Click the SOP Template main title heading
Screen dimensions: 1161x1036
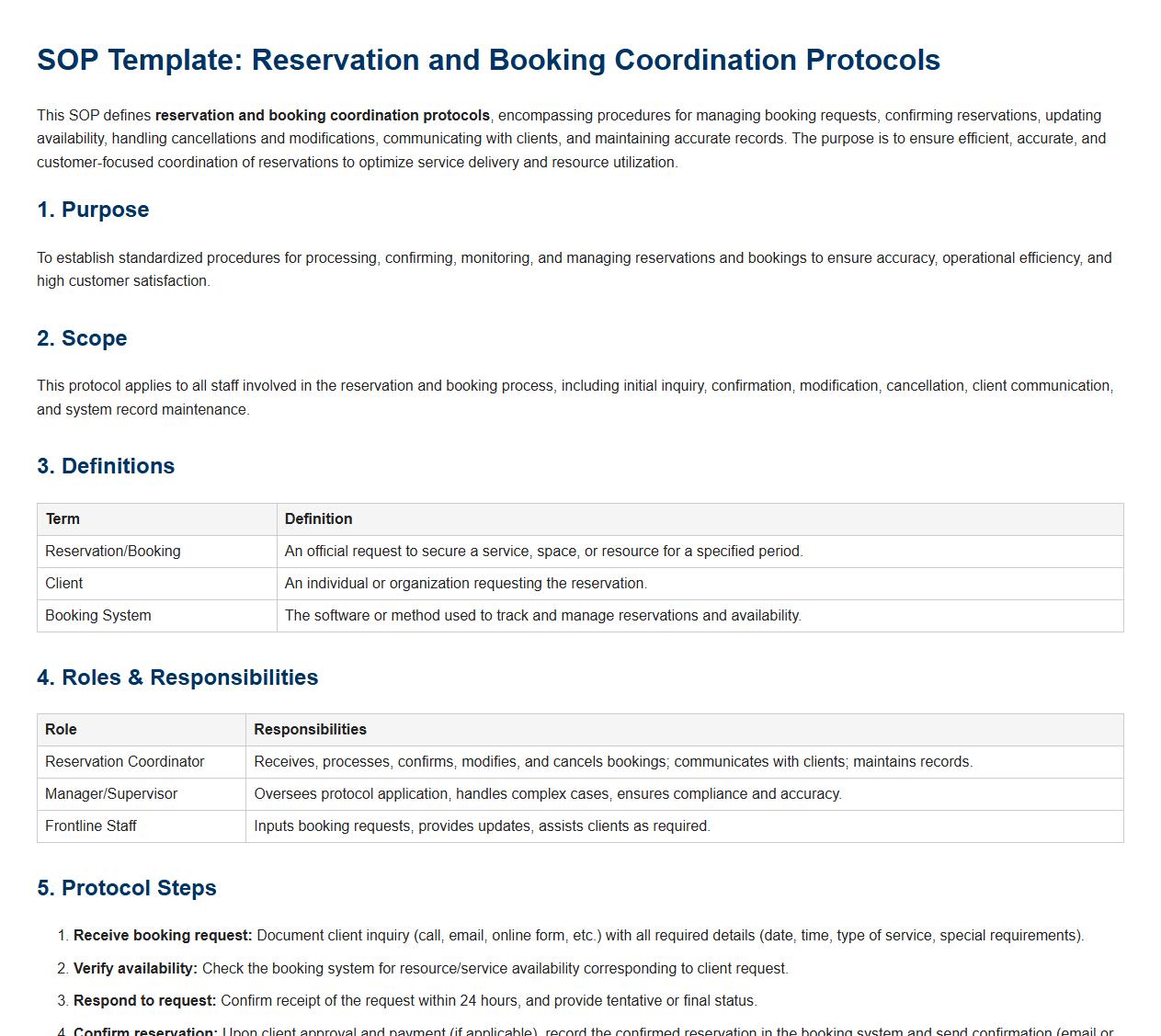point(488,60)
